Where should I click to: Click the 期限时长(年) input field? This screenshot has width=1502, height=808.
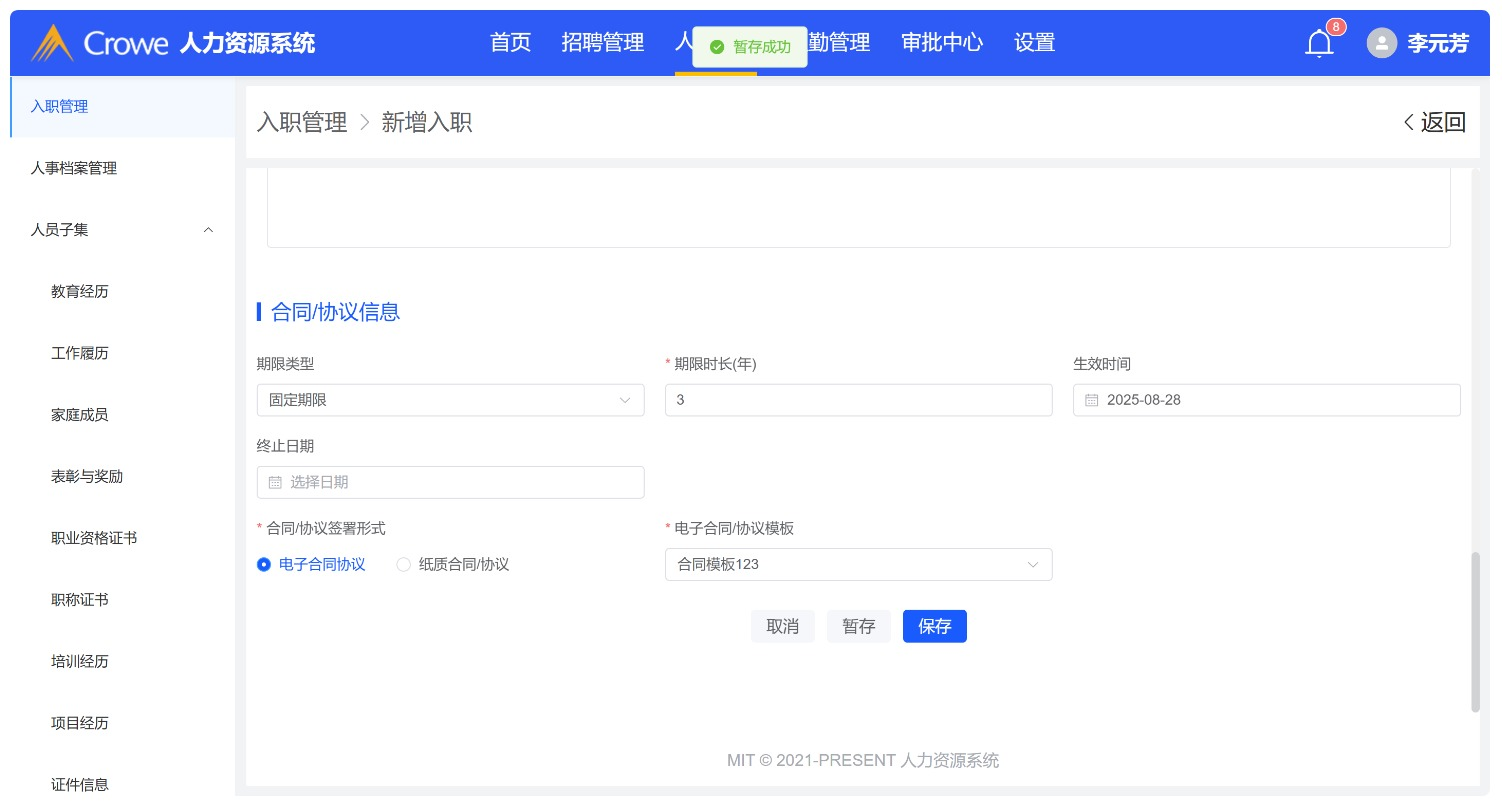(x=858, y=400)
